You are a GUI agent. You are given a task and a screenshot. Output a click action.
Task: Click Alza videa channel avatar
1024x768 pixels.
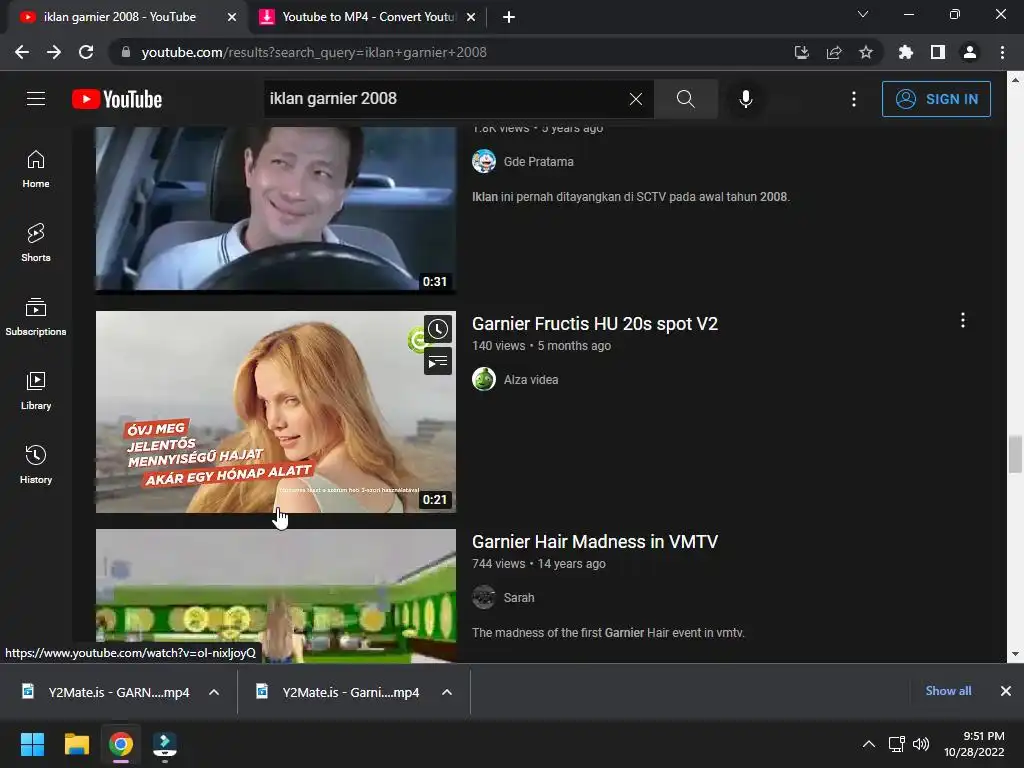tap(484, 379)
